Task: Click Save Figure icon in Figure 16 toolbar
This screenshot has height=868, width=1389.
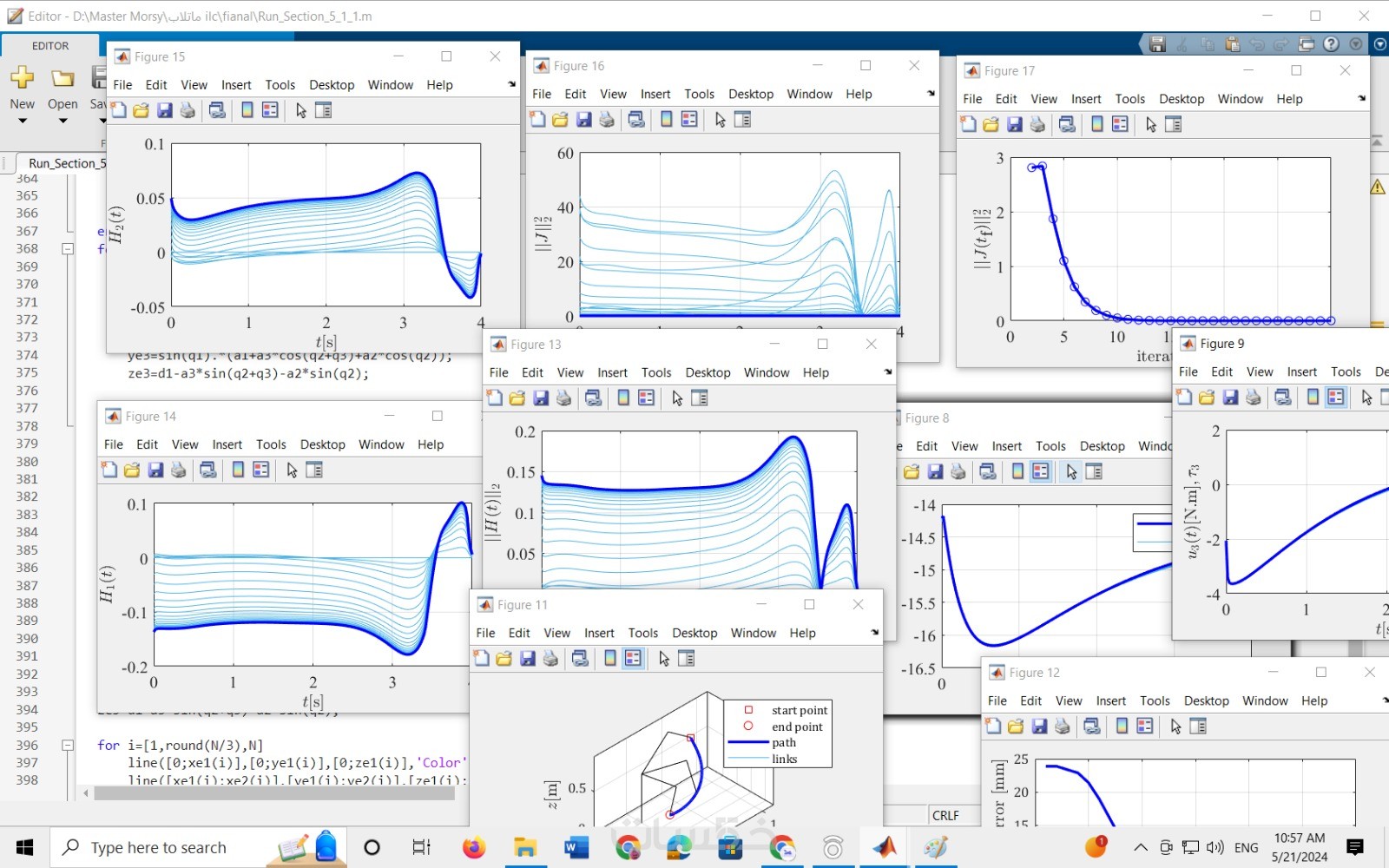Action: coord(583,120)
